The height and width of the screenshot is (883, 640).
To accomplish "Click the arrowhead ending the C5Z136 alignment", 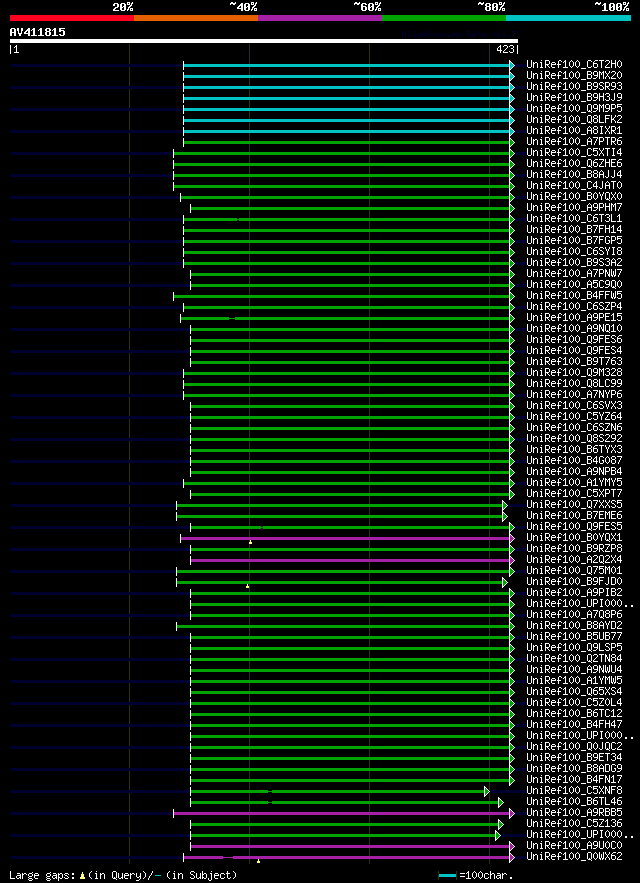I will 500,824.
